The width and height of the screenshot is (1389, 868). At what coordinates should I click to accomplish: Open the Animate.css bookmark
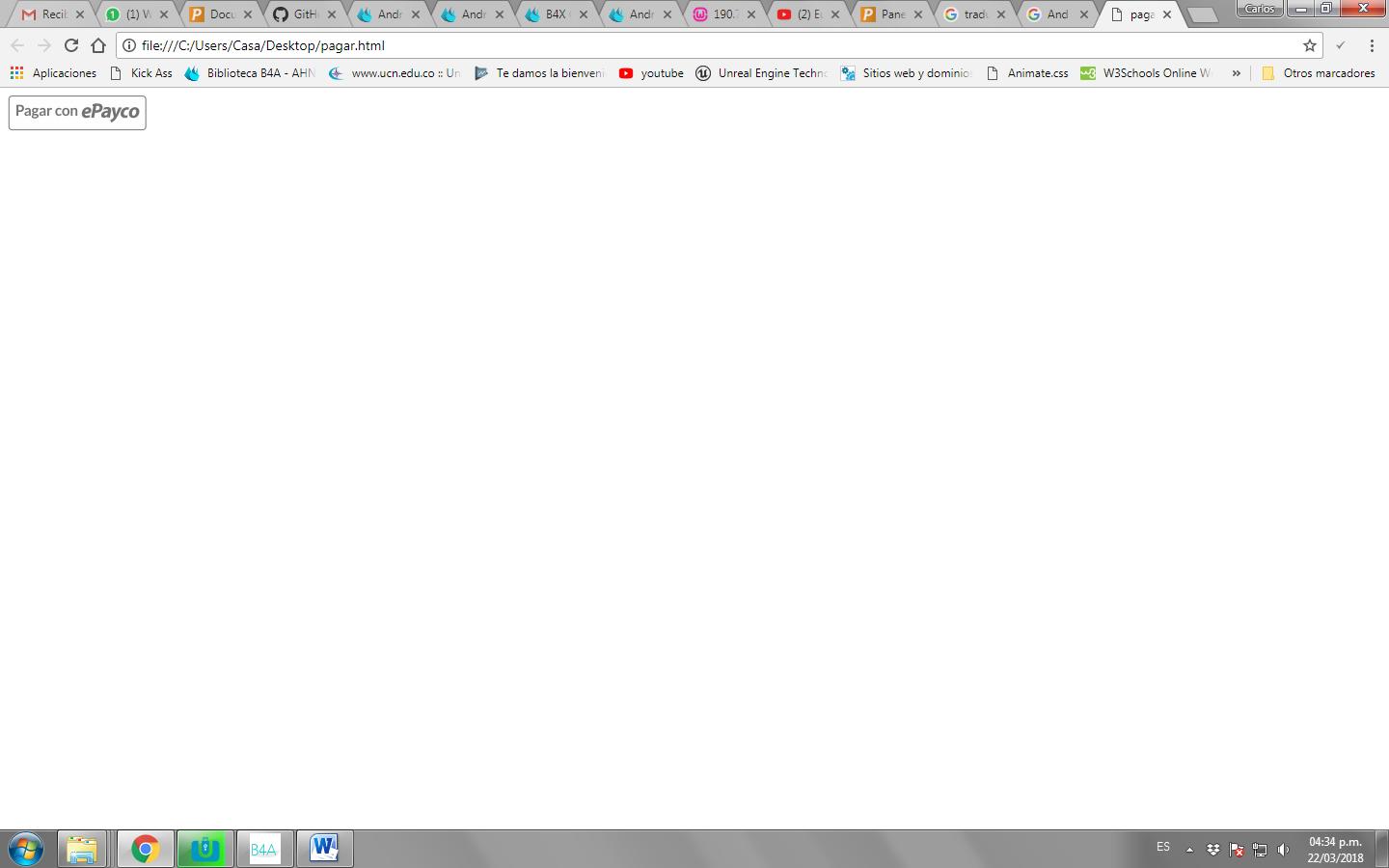[x=1027, y=73]
